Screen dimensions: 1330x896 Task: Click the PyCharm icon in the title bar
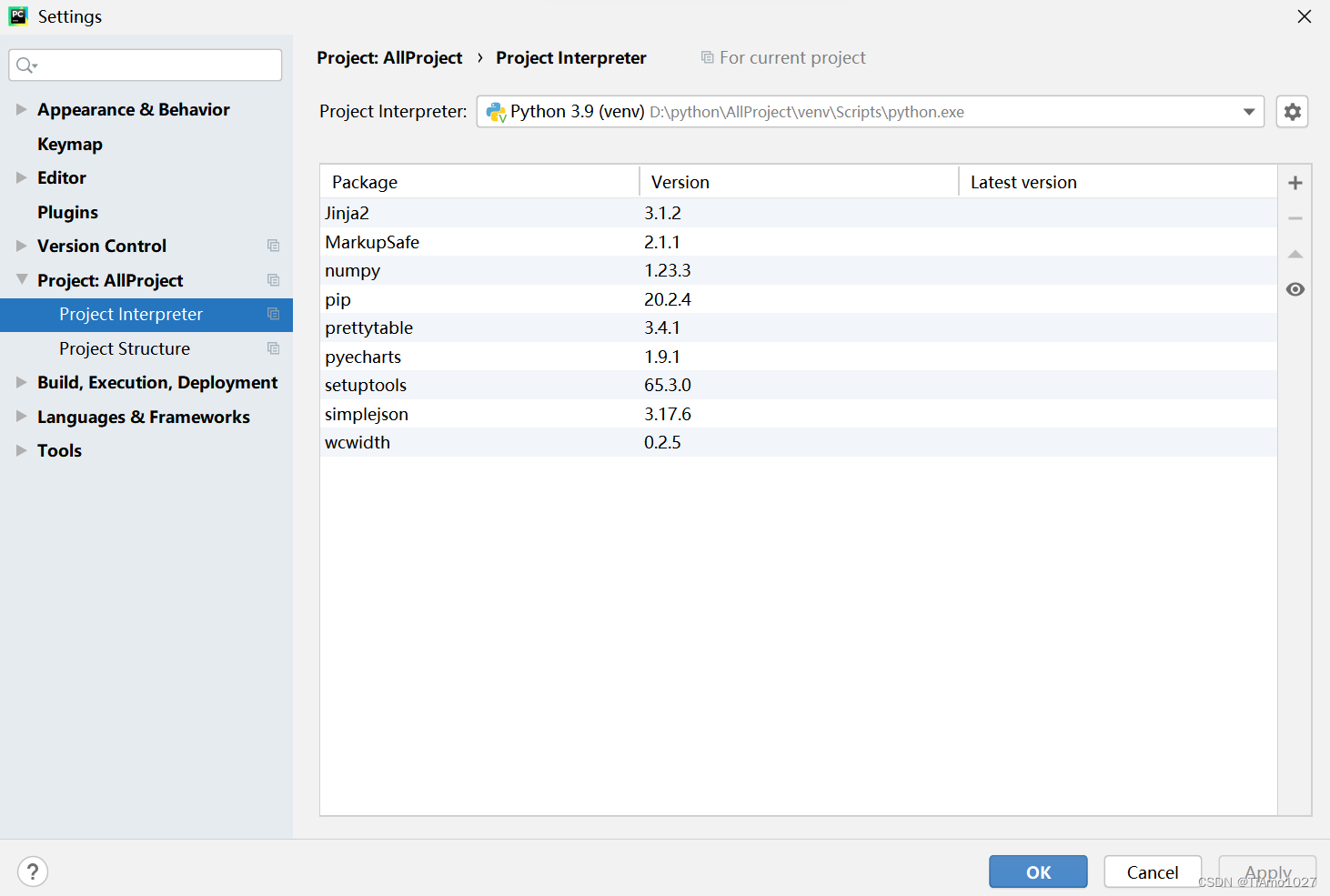[x=18, y=15]
